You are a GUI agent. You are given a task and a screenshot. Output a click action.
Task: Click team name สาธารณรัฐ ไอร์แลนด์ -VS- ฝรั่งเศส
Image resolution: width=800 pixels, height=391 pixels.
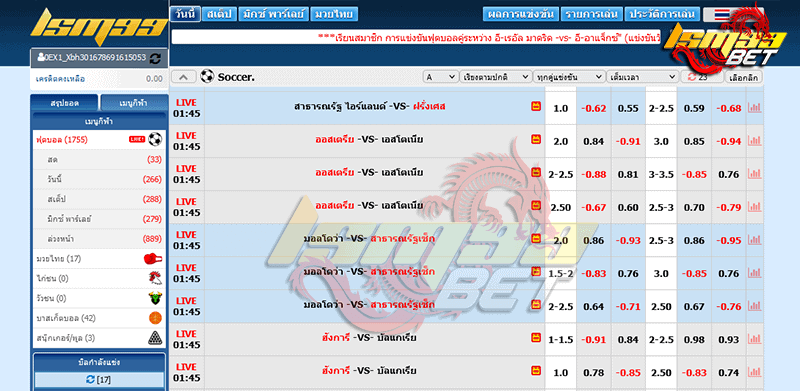click(x=370, y=107)
